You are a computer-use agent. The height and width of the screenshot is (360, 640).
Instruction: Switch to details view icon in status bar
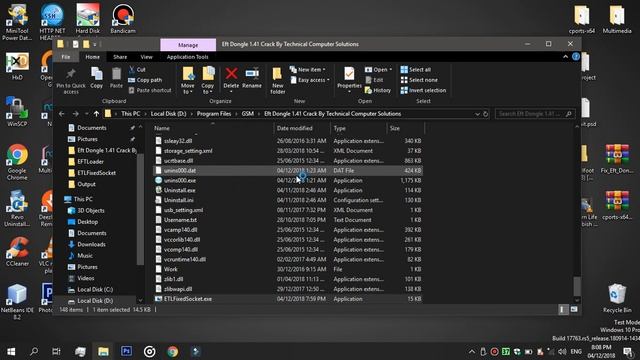[x=563, y=310]
